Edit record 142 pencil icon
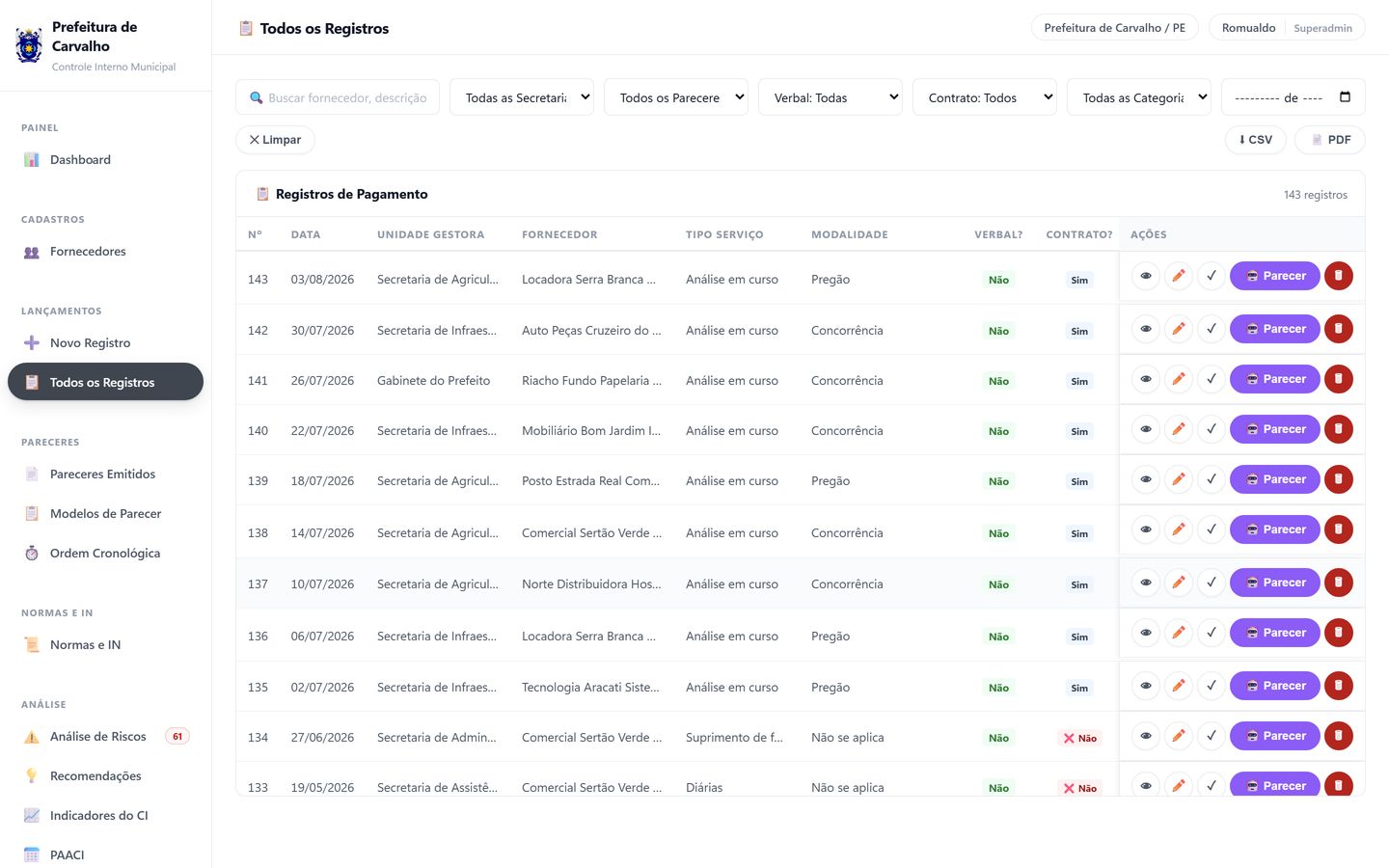This screenshot has height=868, width=1389. click(x=1179, y=329)
